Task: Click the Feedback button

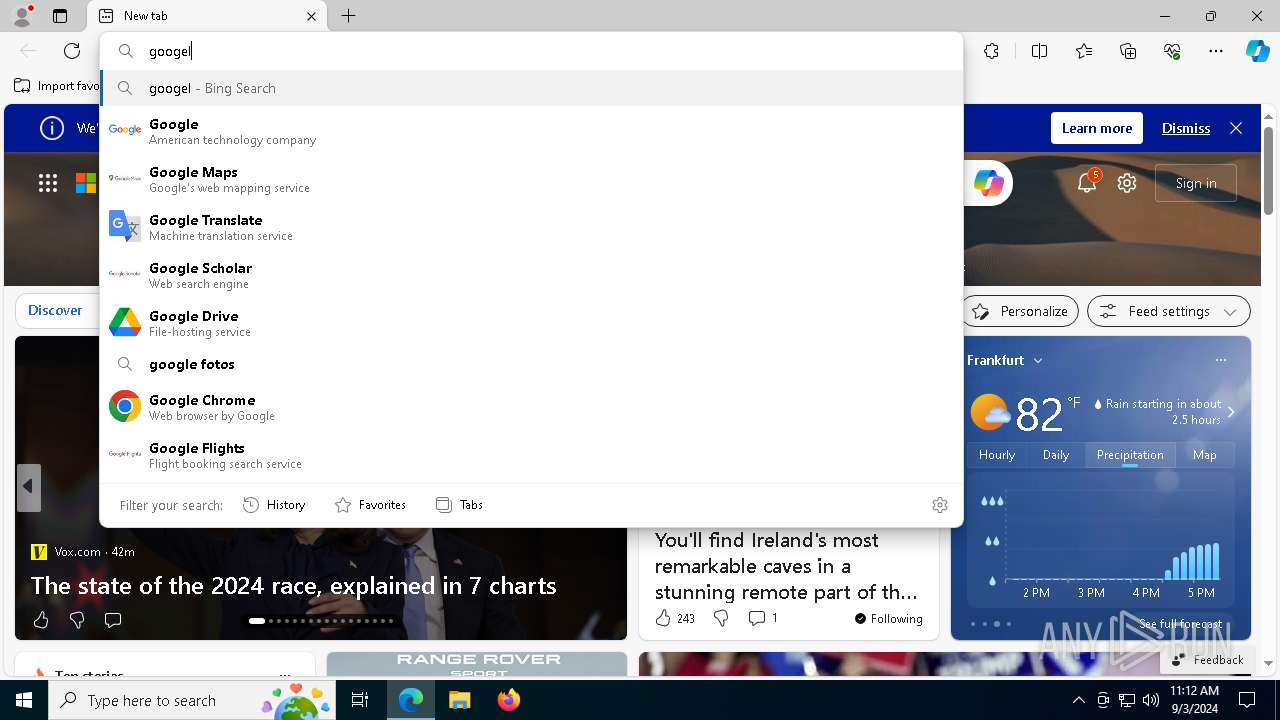Action: [x=1207, y=659]
